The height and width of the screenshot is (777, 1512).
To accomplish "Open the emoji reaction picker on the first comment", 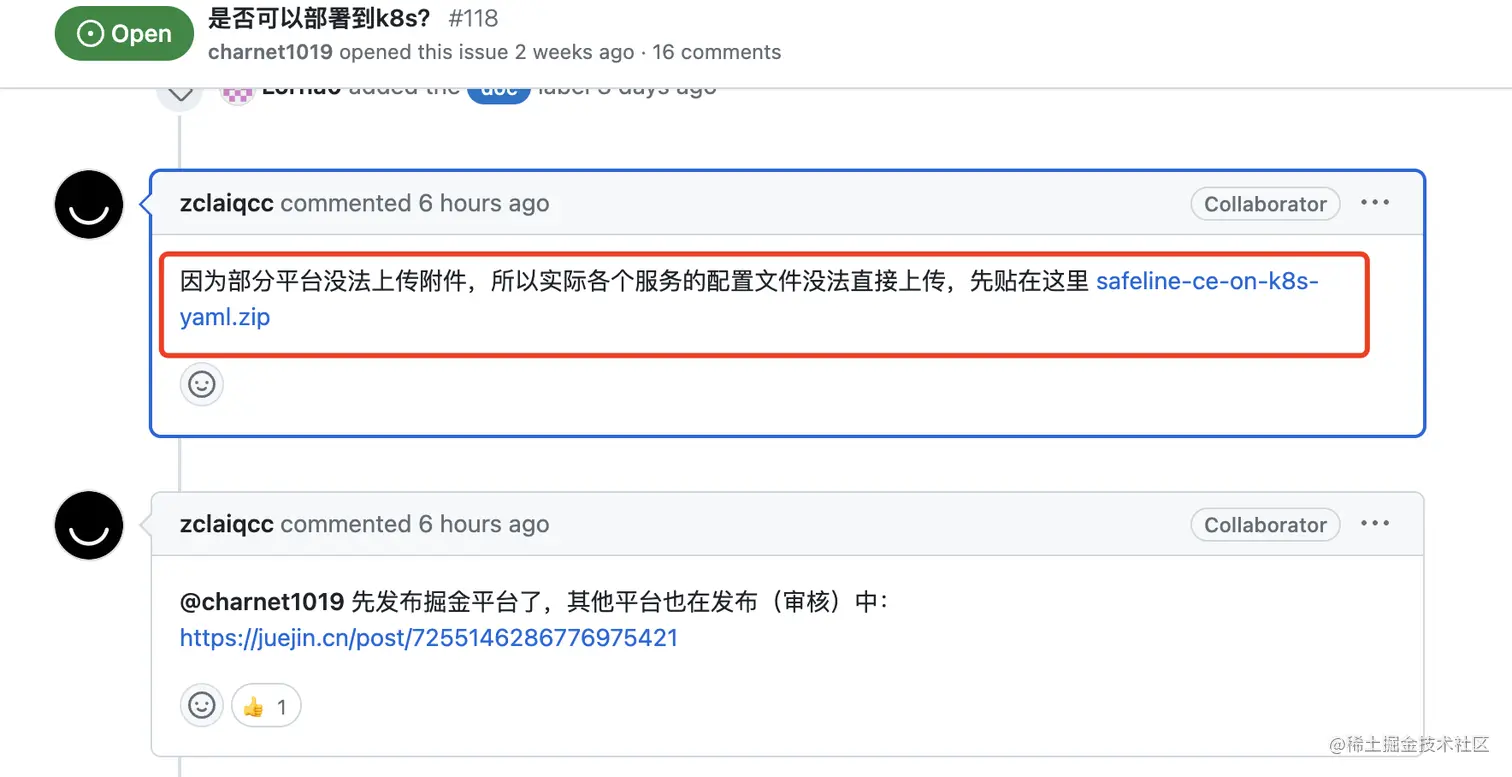I will 201,384.
